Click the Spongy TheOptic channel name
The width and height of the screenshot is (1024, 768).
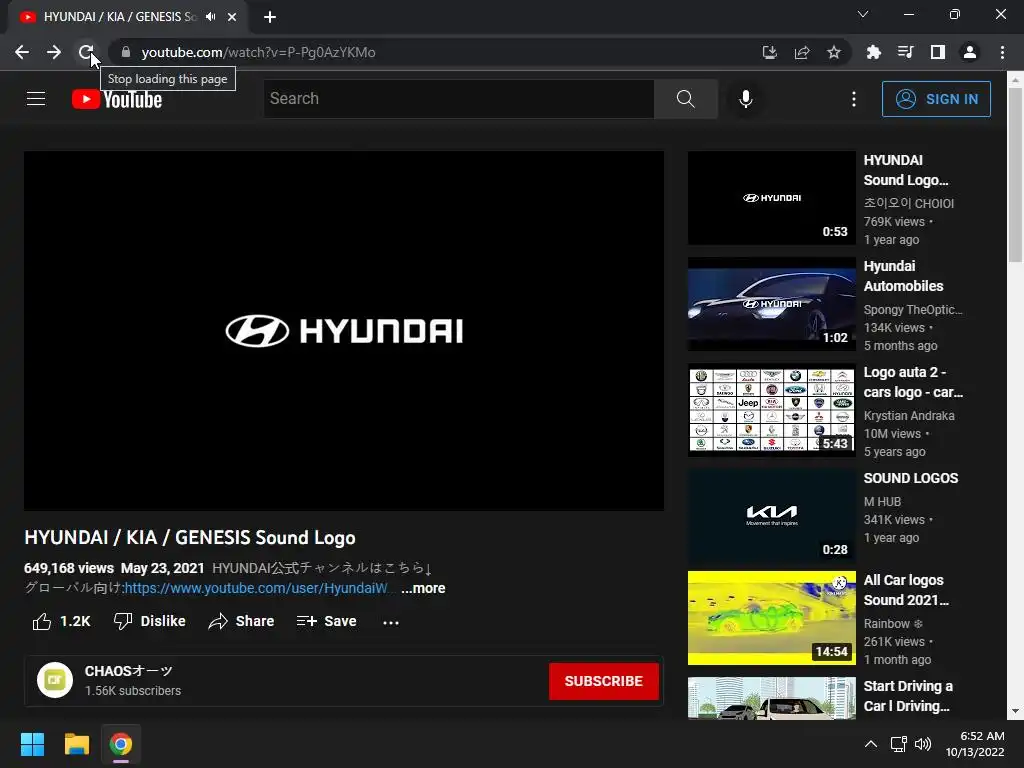913,310
